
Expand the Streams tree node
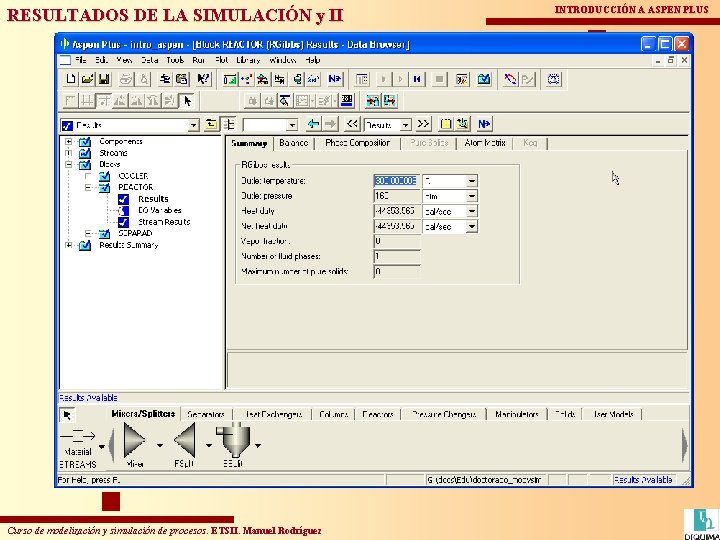click(x=68, y=153)
